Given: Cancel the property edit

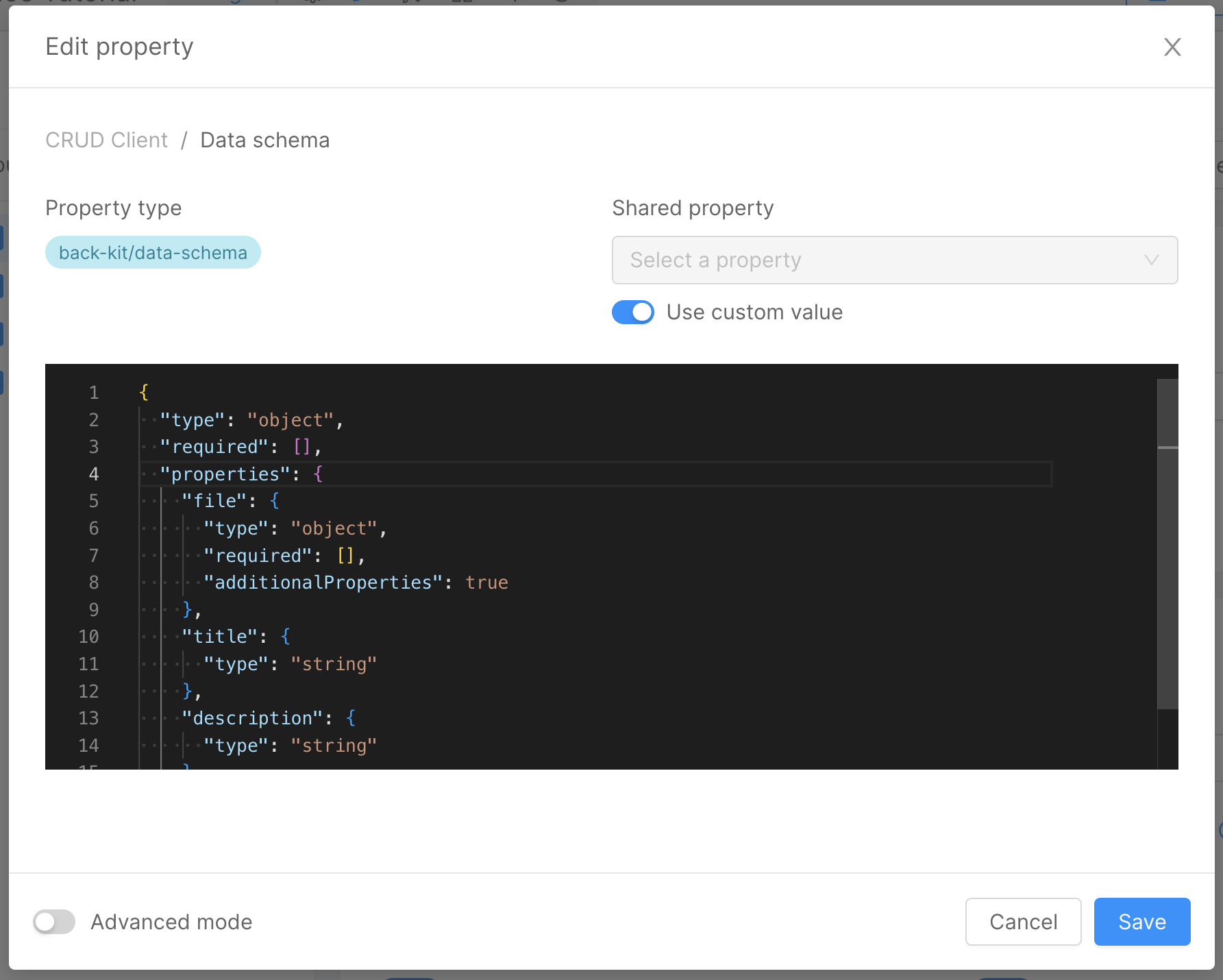Looking at the screenshot, I should click(x=1023, y=922).
